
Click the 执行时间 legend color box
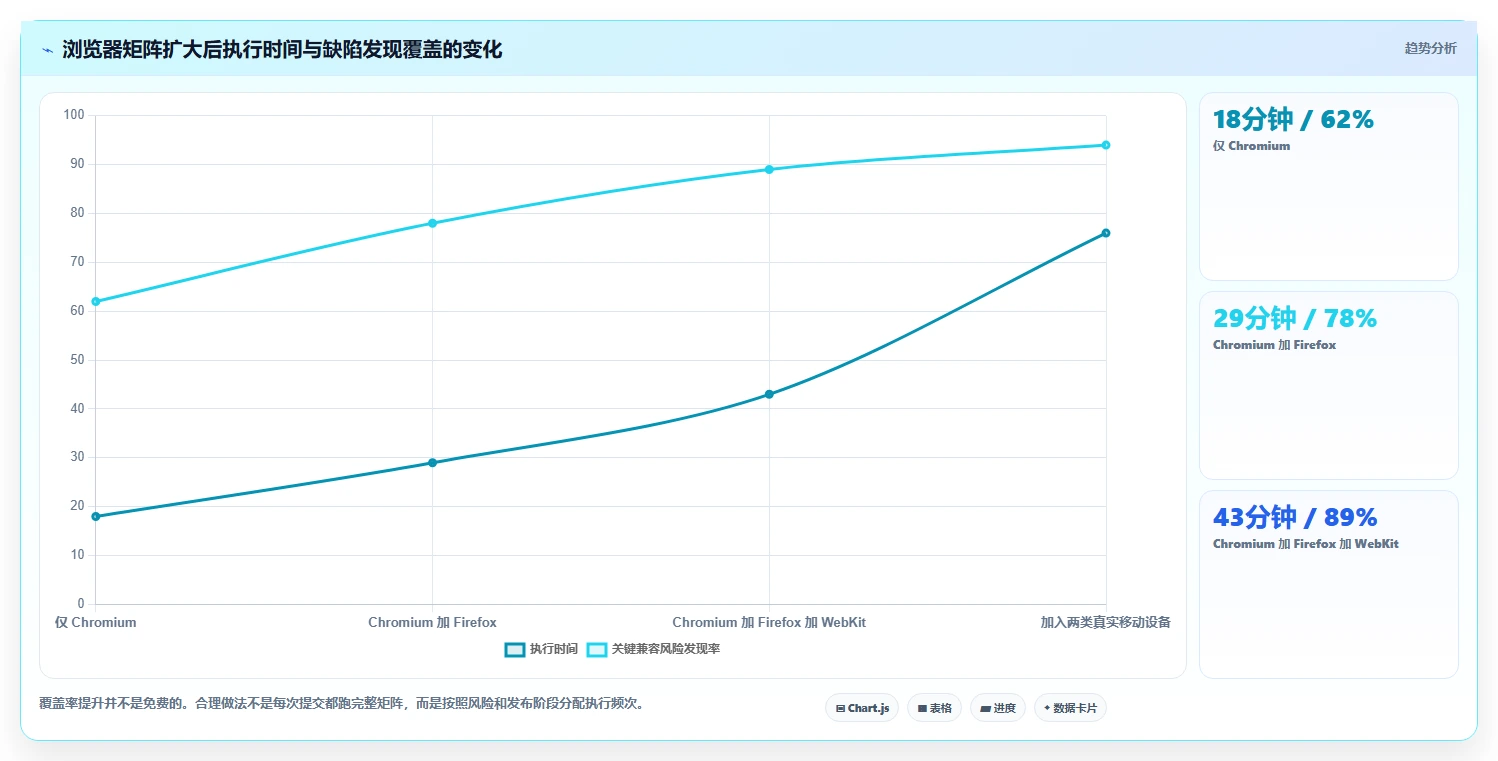point(514,649)
